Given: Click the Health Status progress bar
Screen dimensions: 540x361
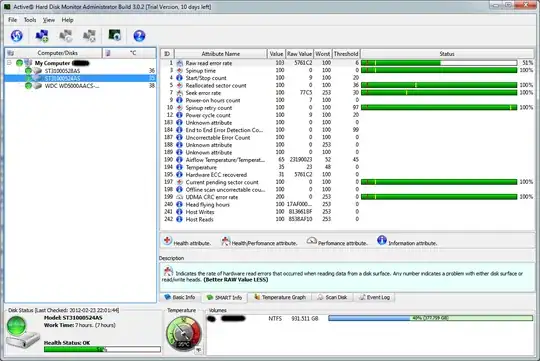Looking at the screenshot, I should (102, 349).
